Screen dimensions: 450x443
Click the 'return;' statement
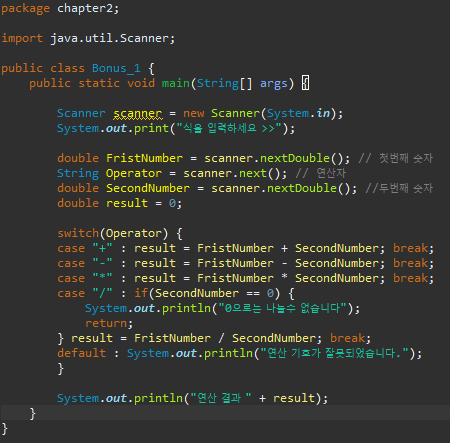click(x=109, y=323)
